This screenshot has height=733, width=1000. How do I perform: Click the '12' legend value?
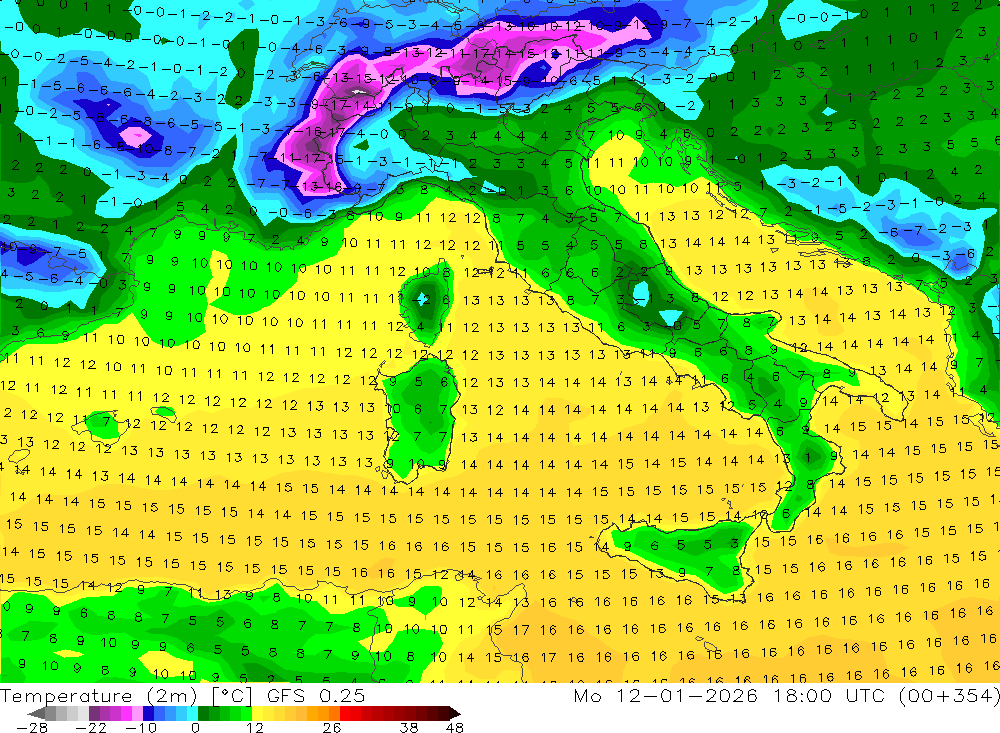254,728
